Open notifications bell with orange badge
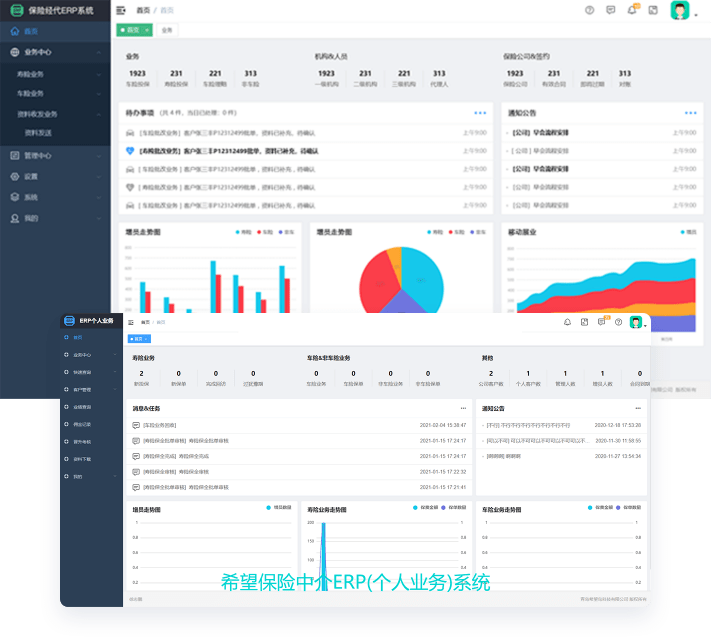This screenshot has width=711, height=642. tap(632, 10)
